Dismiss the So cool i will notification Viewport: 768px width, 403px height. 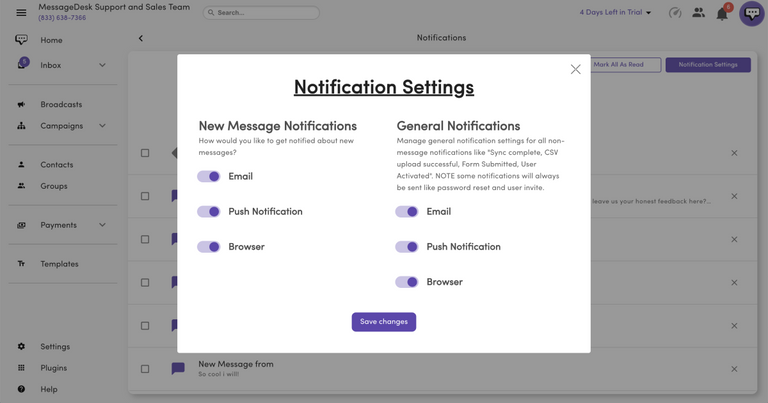click(734, 369)
